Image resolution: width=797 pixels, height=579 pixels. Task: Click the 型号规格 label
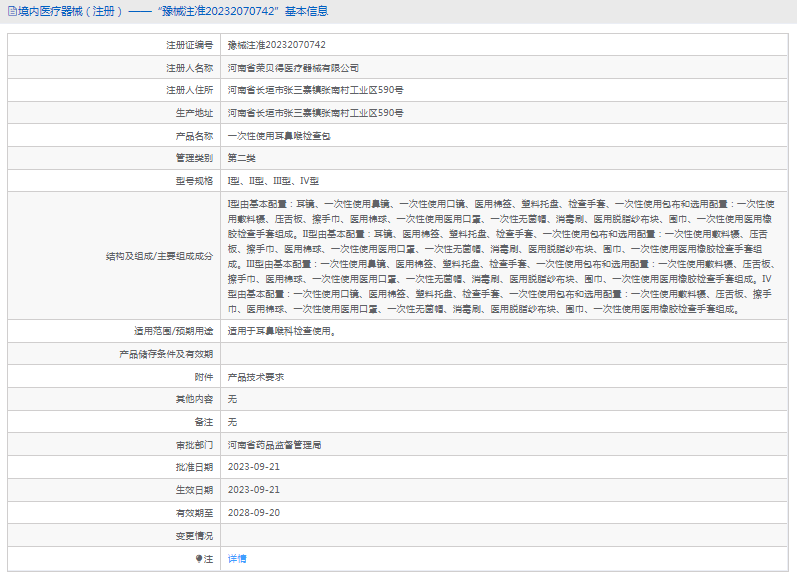click(194, 180)
